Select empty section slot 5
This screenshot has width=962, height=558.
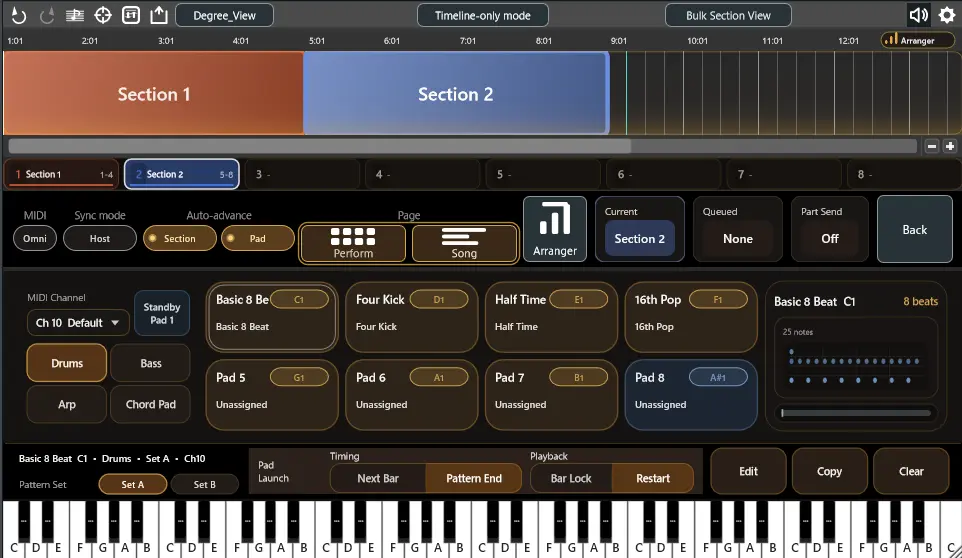click(x=543, y=174)
